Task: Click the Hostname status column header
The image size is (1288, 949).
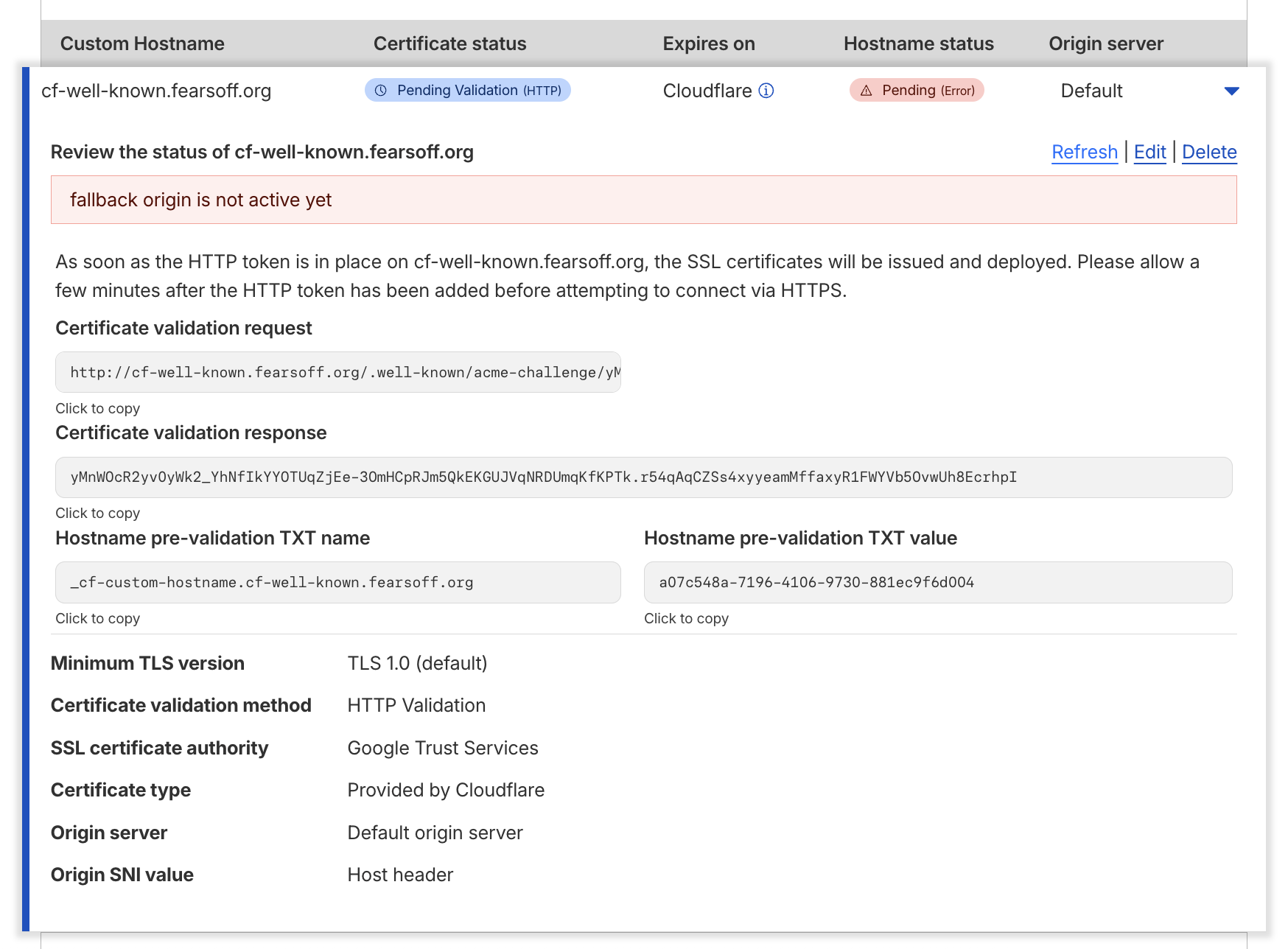Action: tap(918, 43)
